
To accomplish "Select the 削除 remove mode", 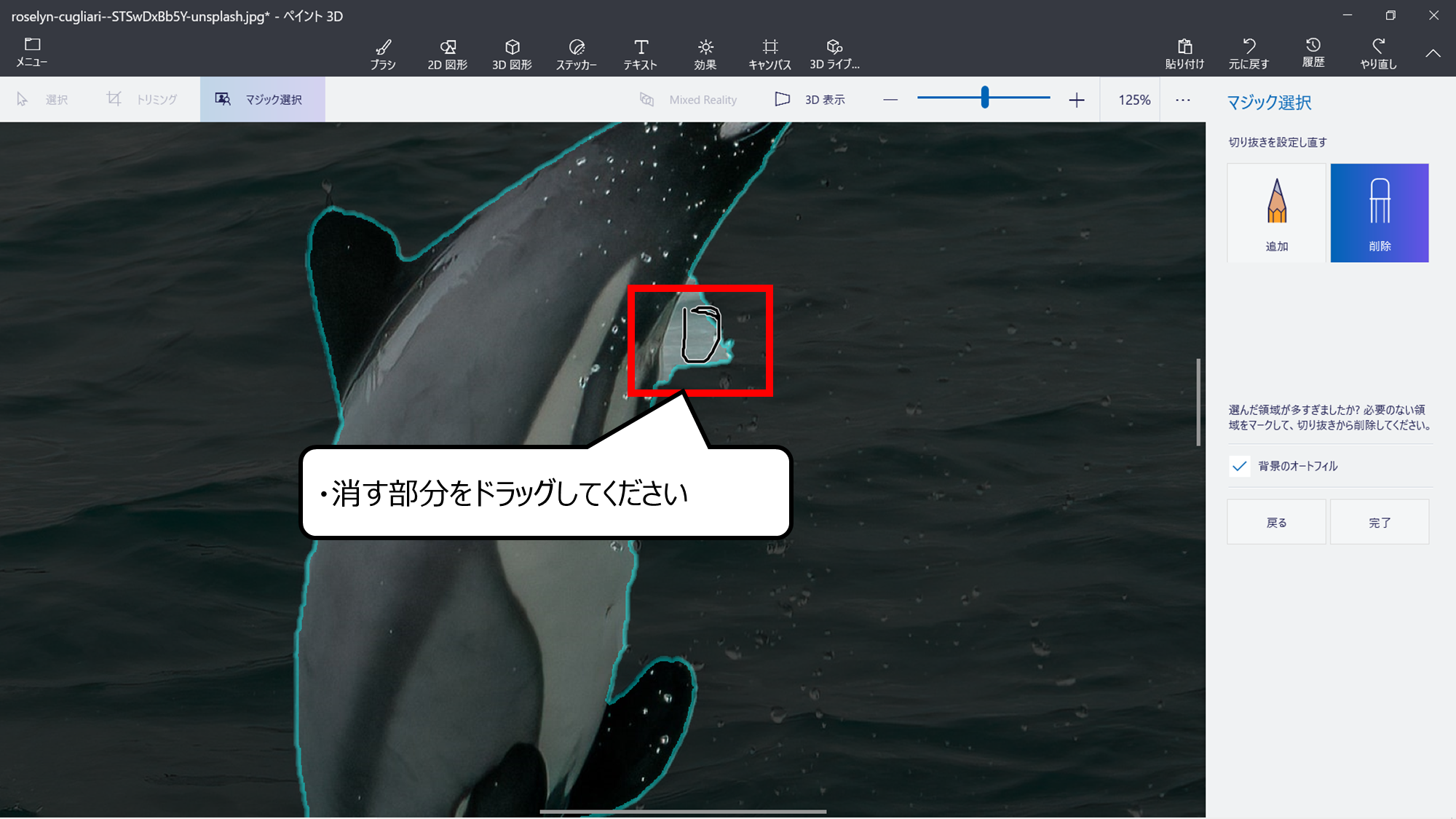I will 1380,213.
